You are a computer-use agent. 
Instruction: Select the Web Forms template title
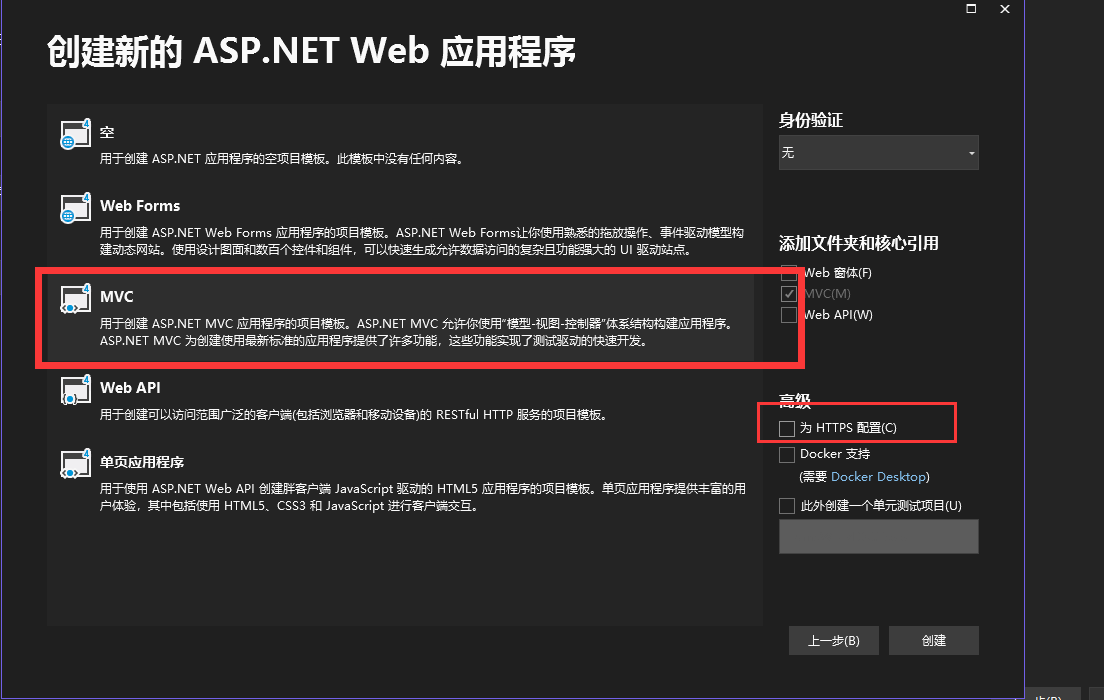tap(140, 206)
